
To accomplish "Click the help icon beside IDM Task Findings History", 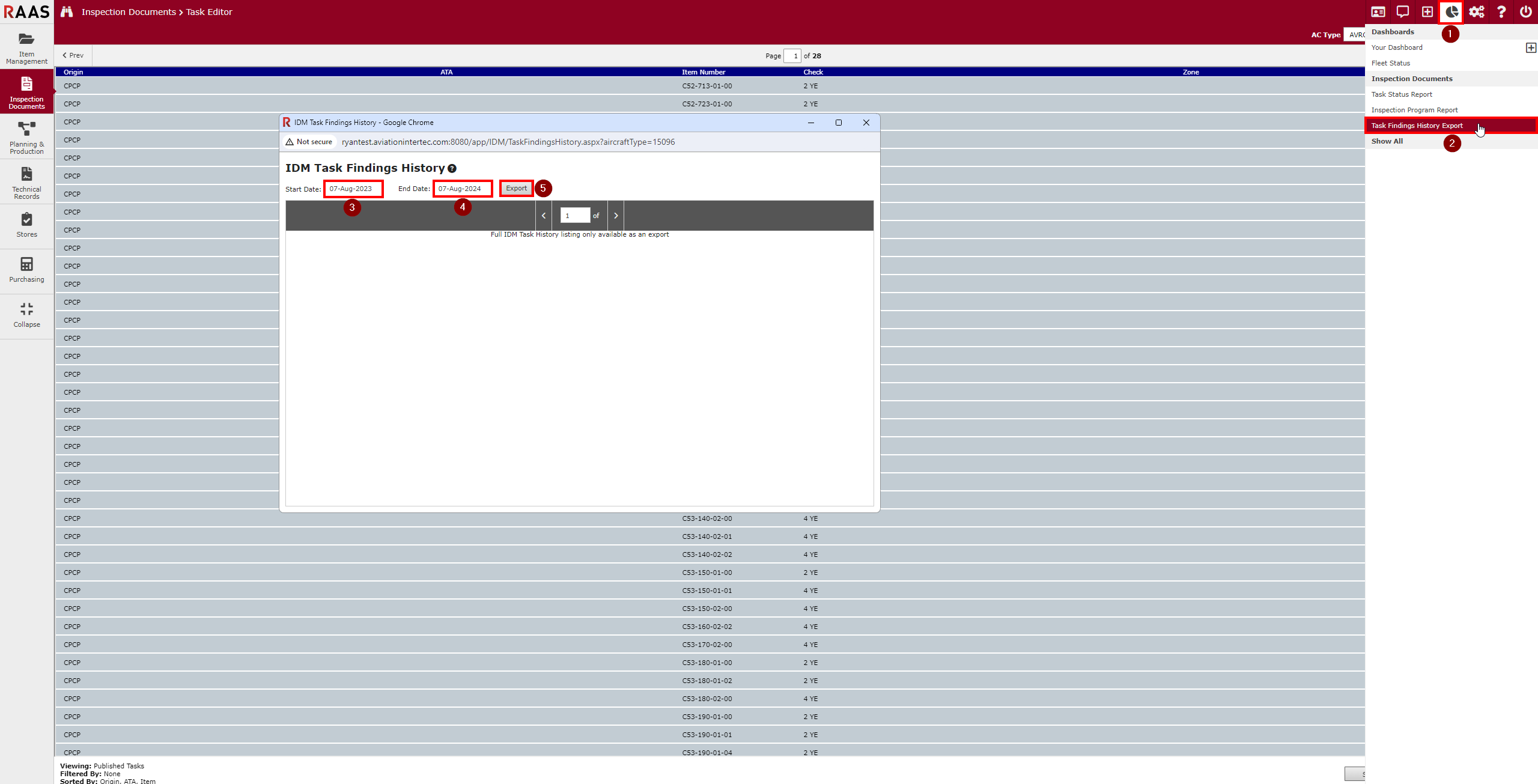I will point(452,169).
